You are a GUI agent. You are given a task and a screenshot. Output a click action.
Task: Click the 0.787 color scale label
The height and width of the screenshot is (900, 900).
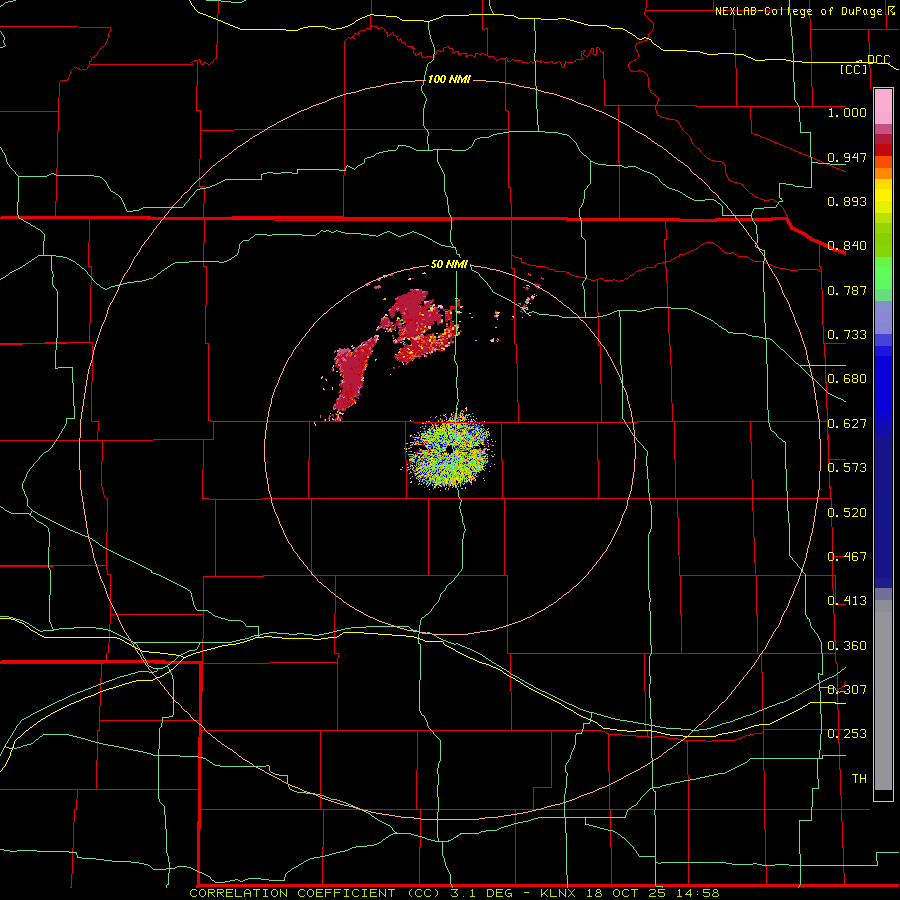click(x=847, y=290)
